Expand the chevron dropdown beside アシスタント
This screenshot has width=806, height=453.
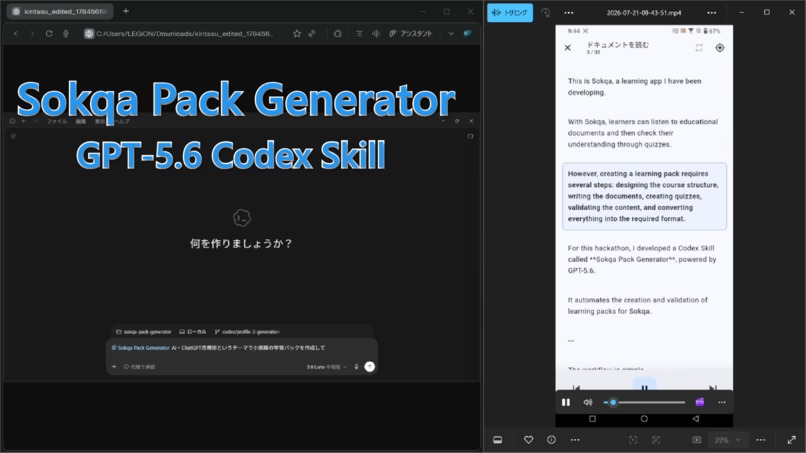[x=451, y=33]
